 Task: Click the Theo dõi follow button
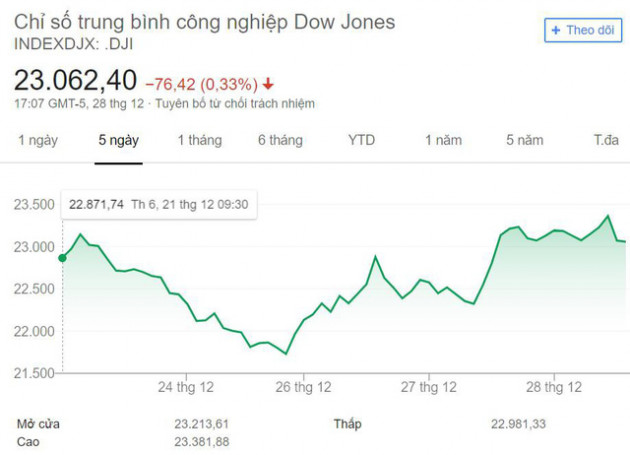coord(581,31)
